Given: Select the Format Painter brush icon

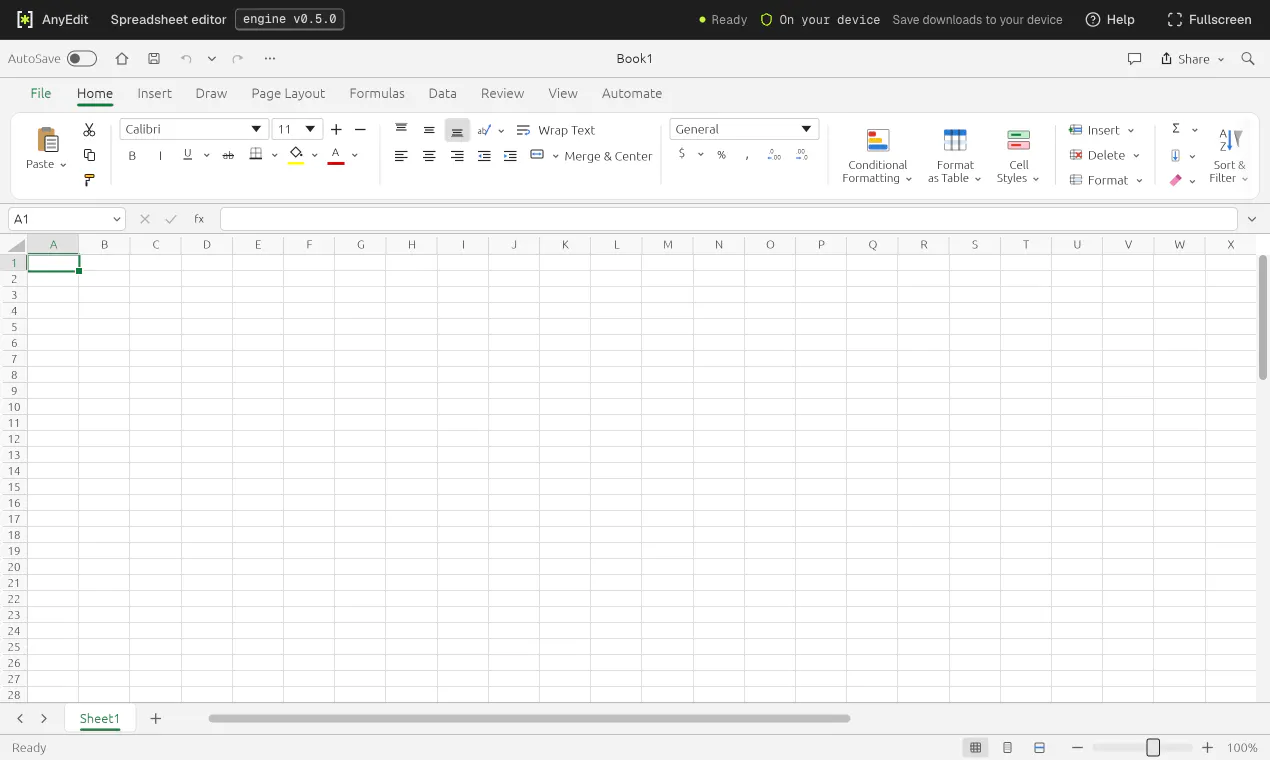Looking at the screenshot, I should click(x=89, y=180).
